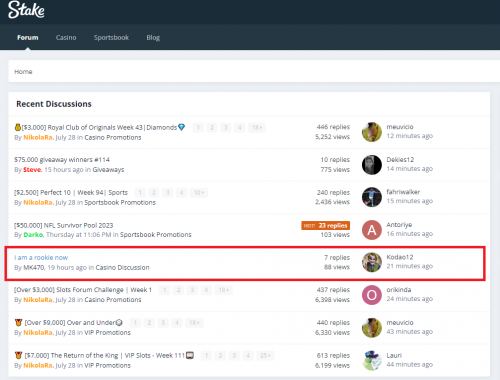The width and height of the screenshot is (500, 380).
Task: Click '12 minutes ago' timestamp
Action: pos(409,136)
